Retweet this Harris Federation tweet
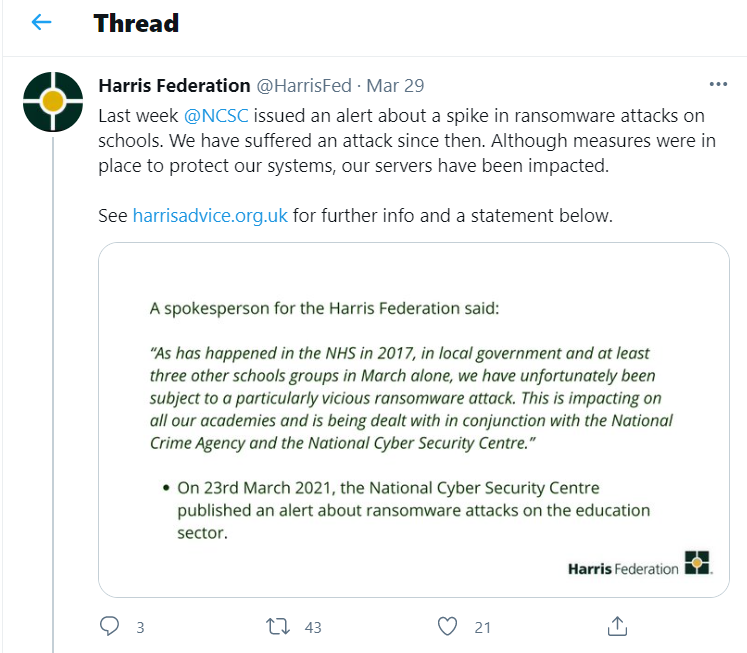This screenshot has height=653, width=747. coord(278,626)
